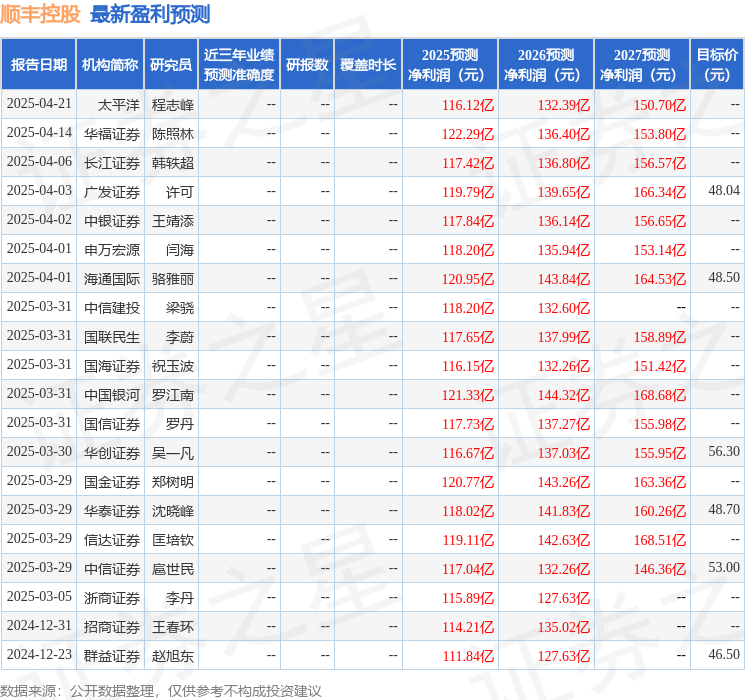Click institution 国金证券

point(112,482)
